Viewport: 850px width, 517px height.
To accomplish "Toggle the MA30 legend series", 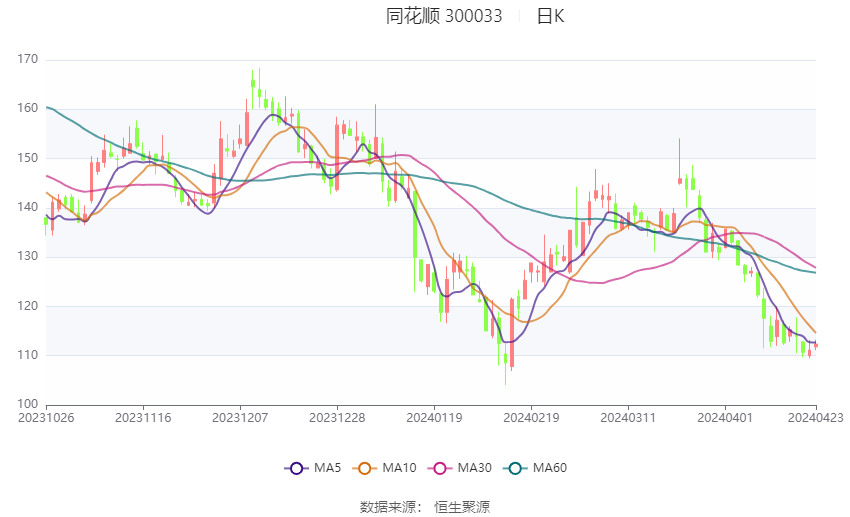I will point(460,468).
